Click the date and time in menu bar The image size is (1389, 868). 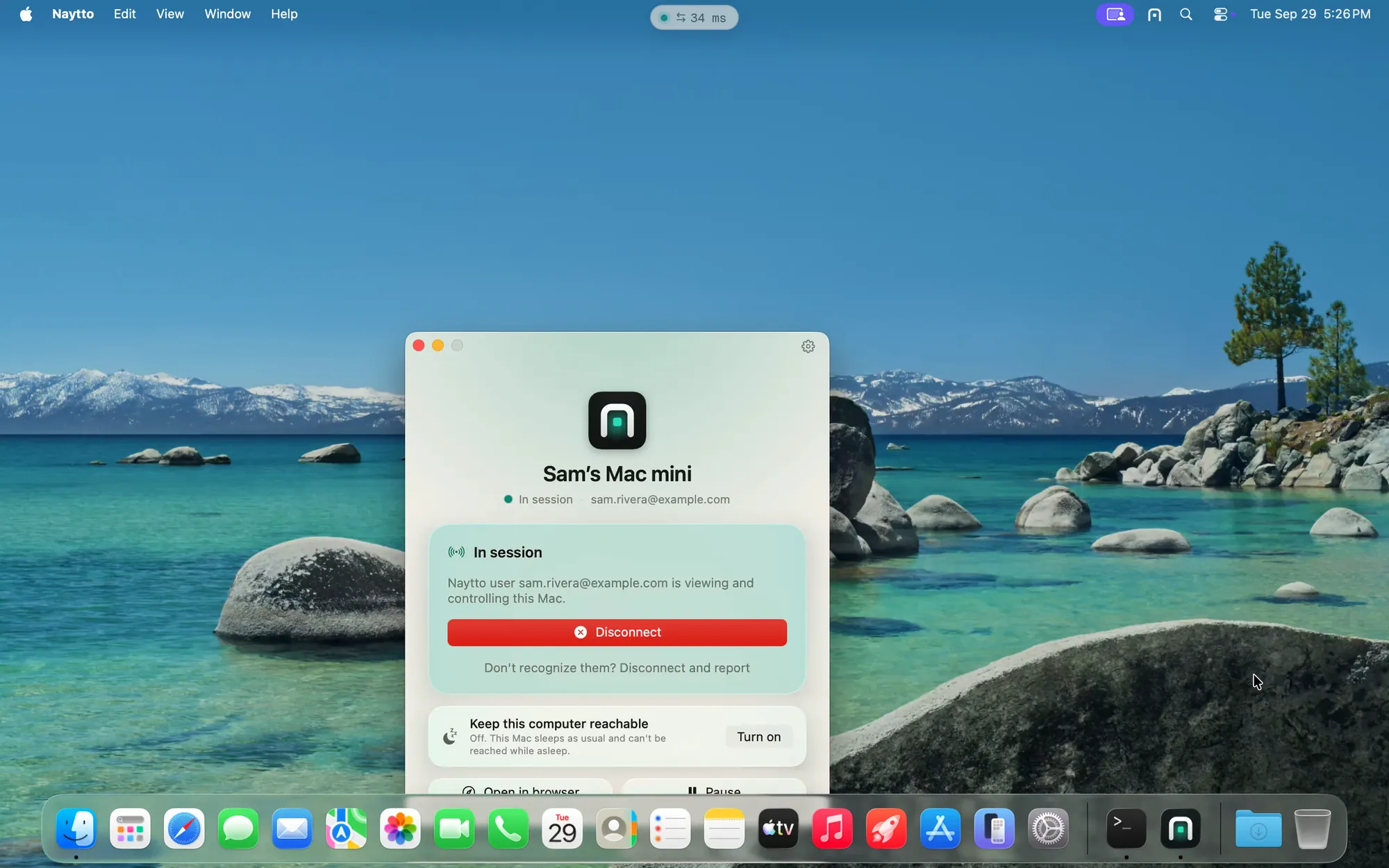1310,14
